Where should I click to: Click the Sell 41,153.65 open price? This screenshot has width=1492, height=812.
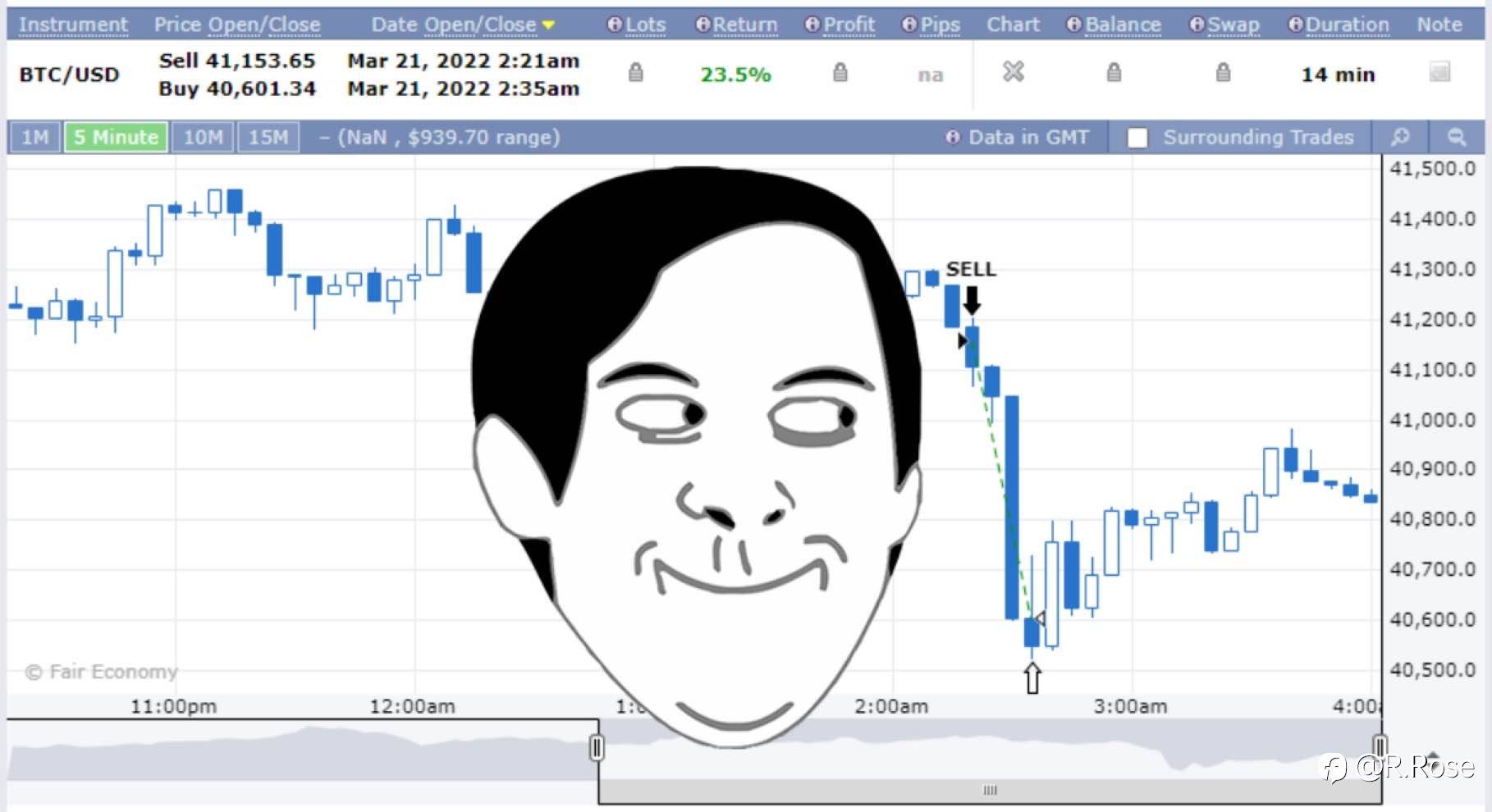[x=237, y=61]
